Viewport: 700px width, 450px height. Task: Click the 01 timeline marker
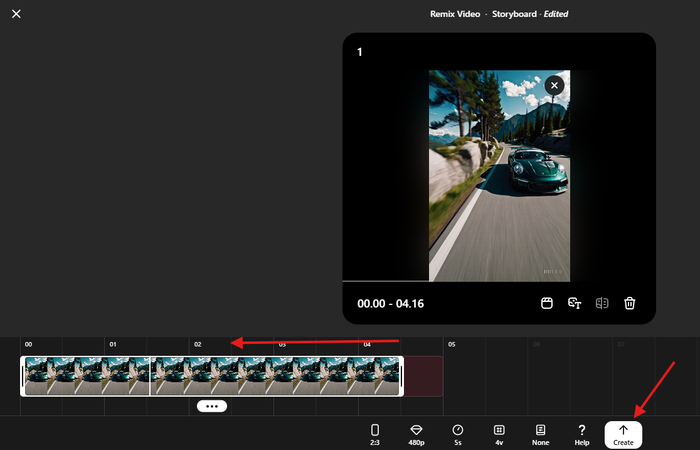click(113, 344)
